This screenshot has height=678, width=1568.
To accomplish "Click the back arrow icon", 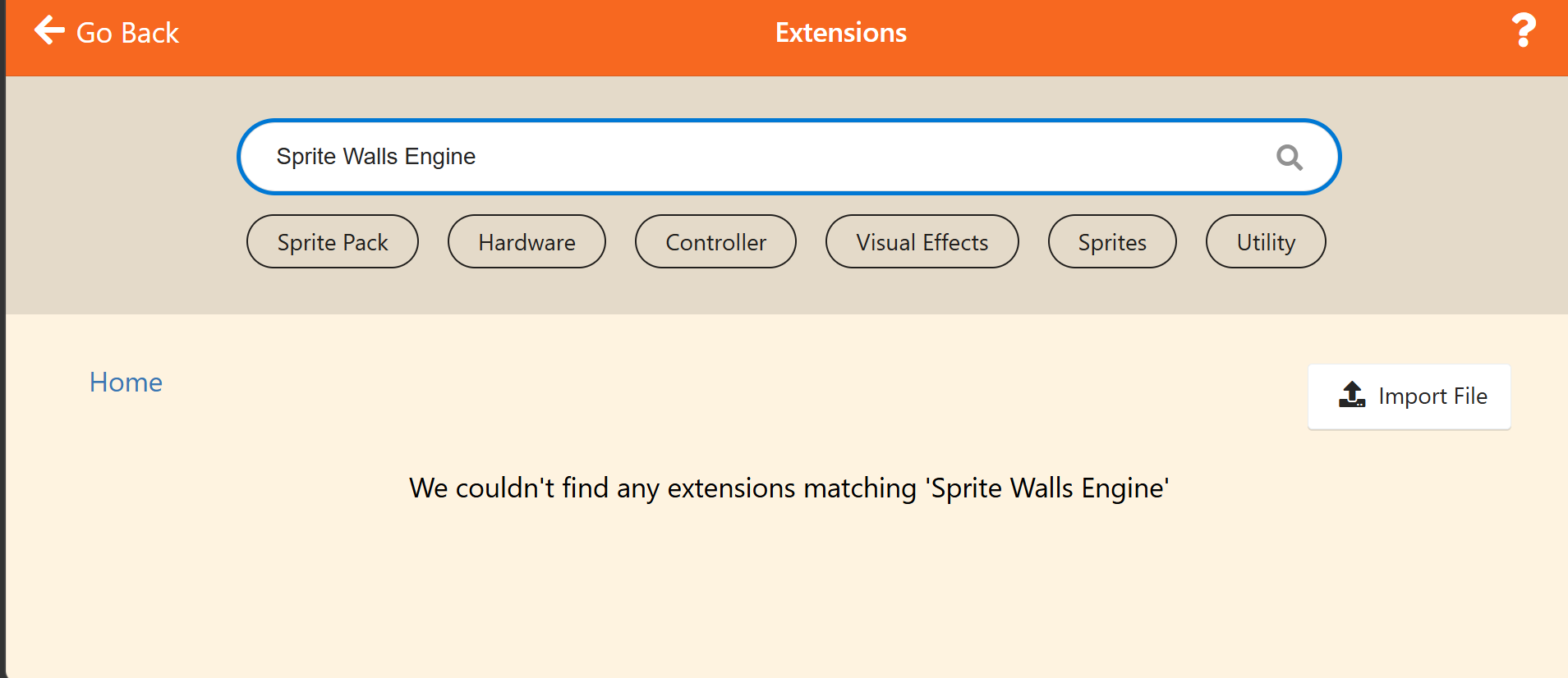I will [x=49, y=30].
